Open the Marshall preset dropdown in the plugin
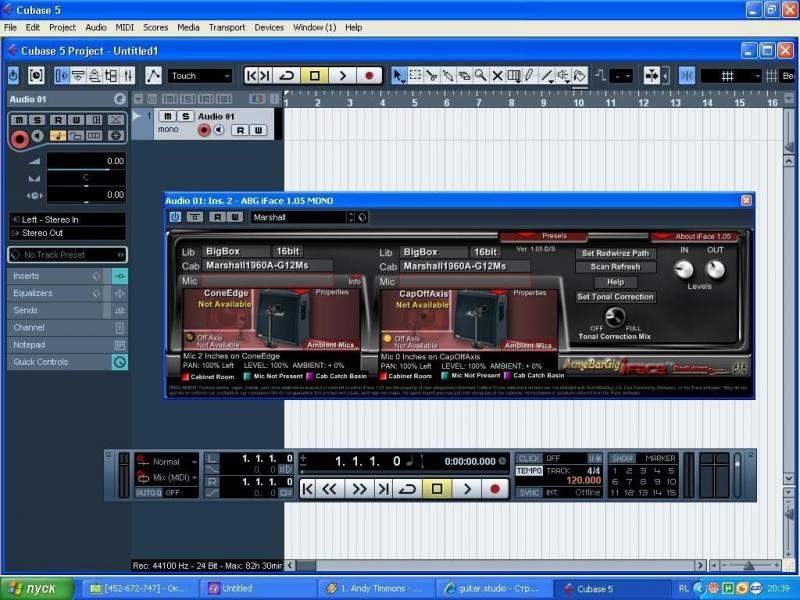 (302, 216)
